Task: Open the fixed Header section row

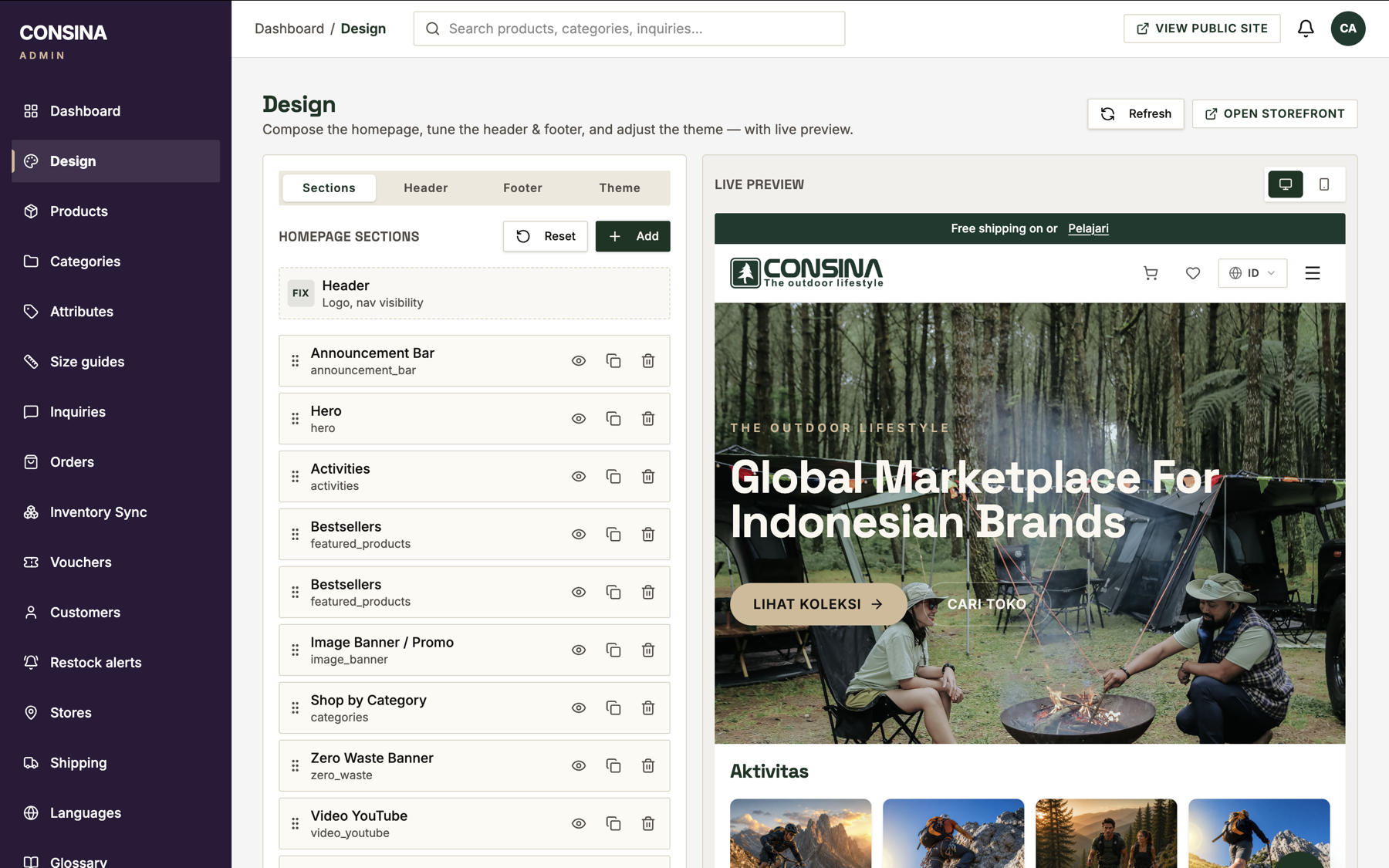Action: pos(475,293)
